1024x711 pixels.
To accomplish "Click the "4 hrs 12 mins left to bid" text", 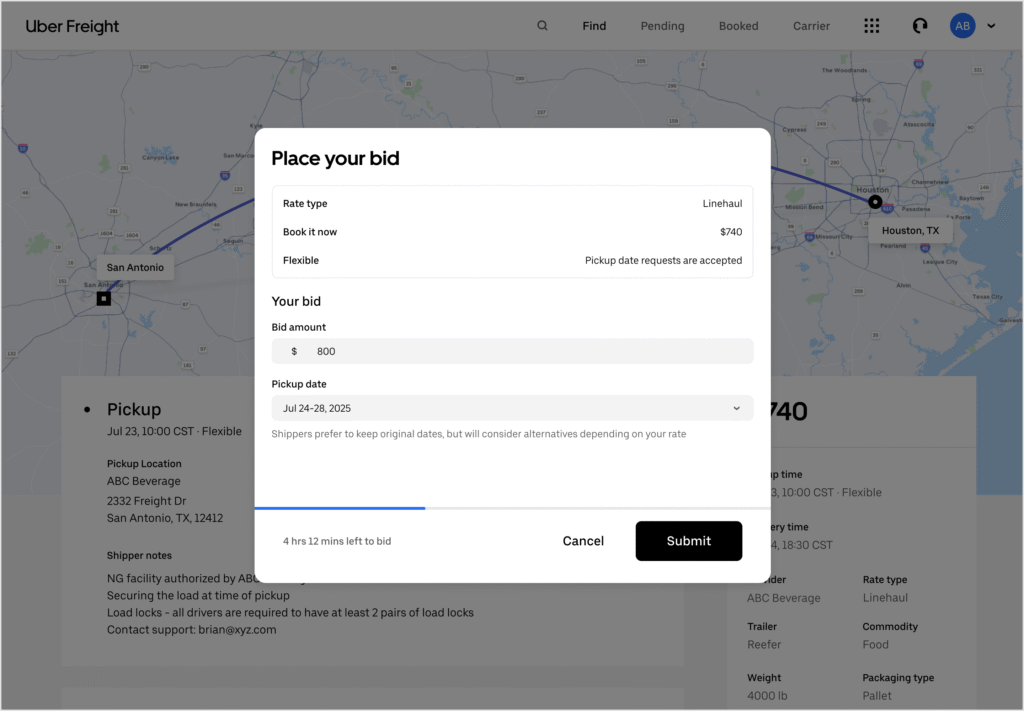I will pos(337,541).
